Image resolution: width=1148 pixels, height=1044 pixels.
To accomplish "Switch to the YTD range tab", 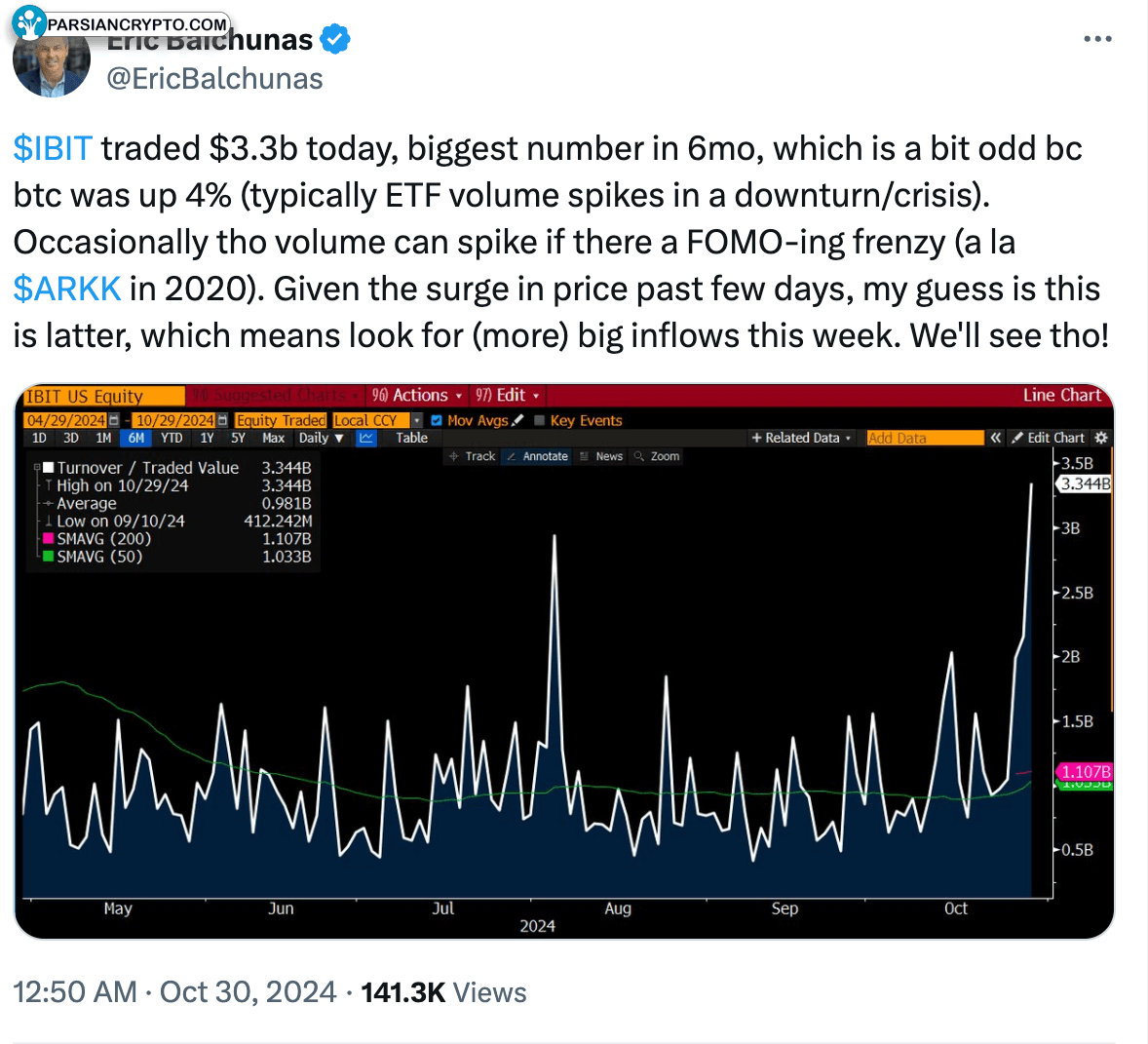I will (172, 438).
